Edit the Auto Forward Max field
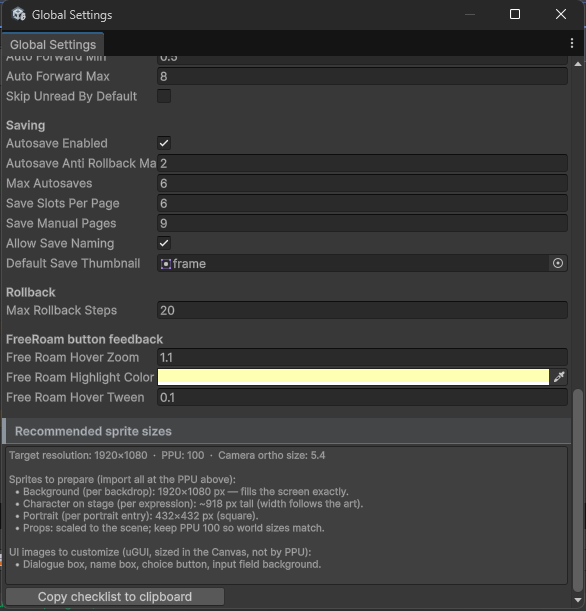The height and width of the screenshot is (611, 586). point(362,76)
